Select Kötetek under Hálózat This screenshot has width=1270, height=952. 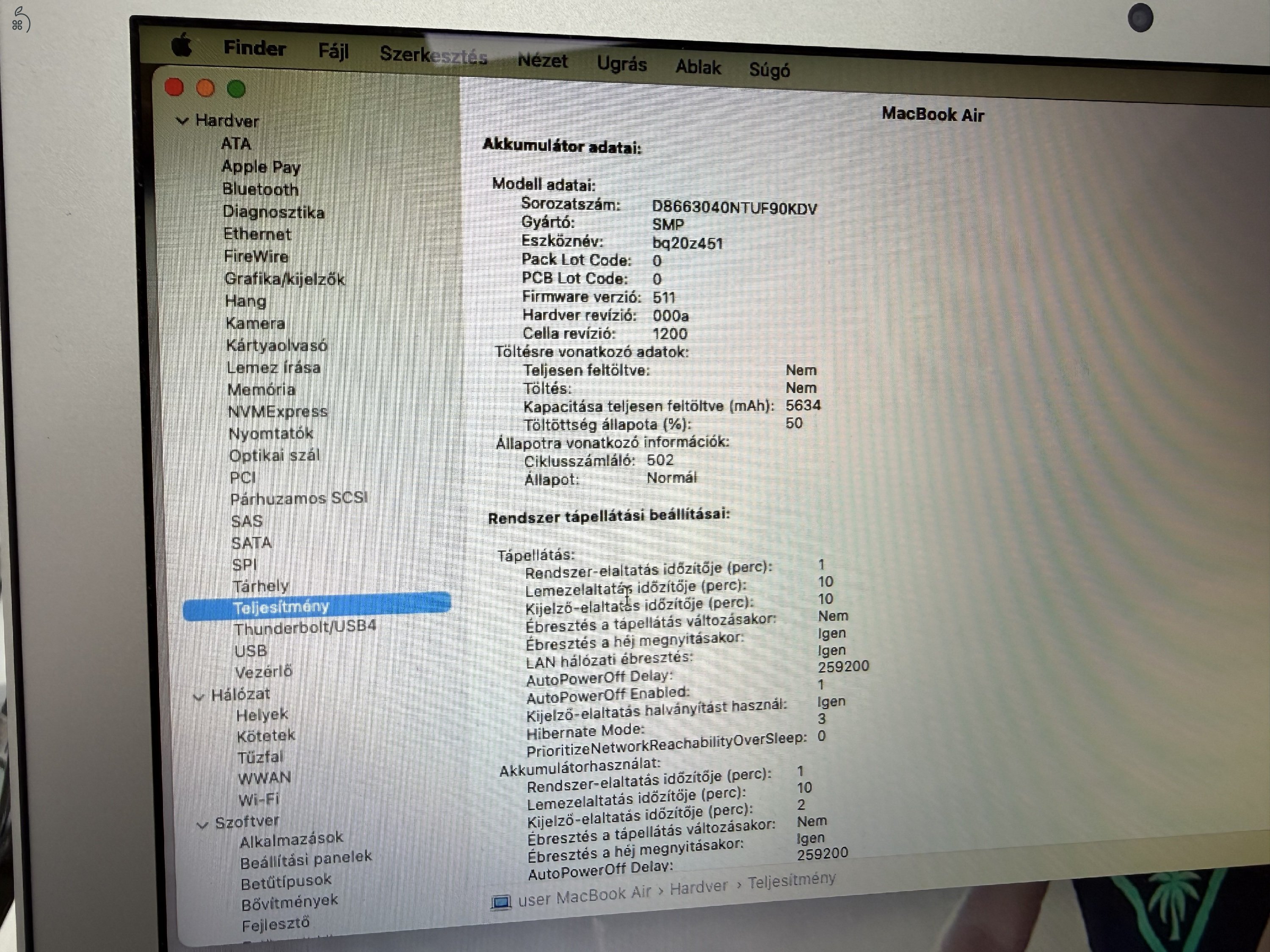point(266,735)
